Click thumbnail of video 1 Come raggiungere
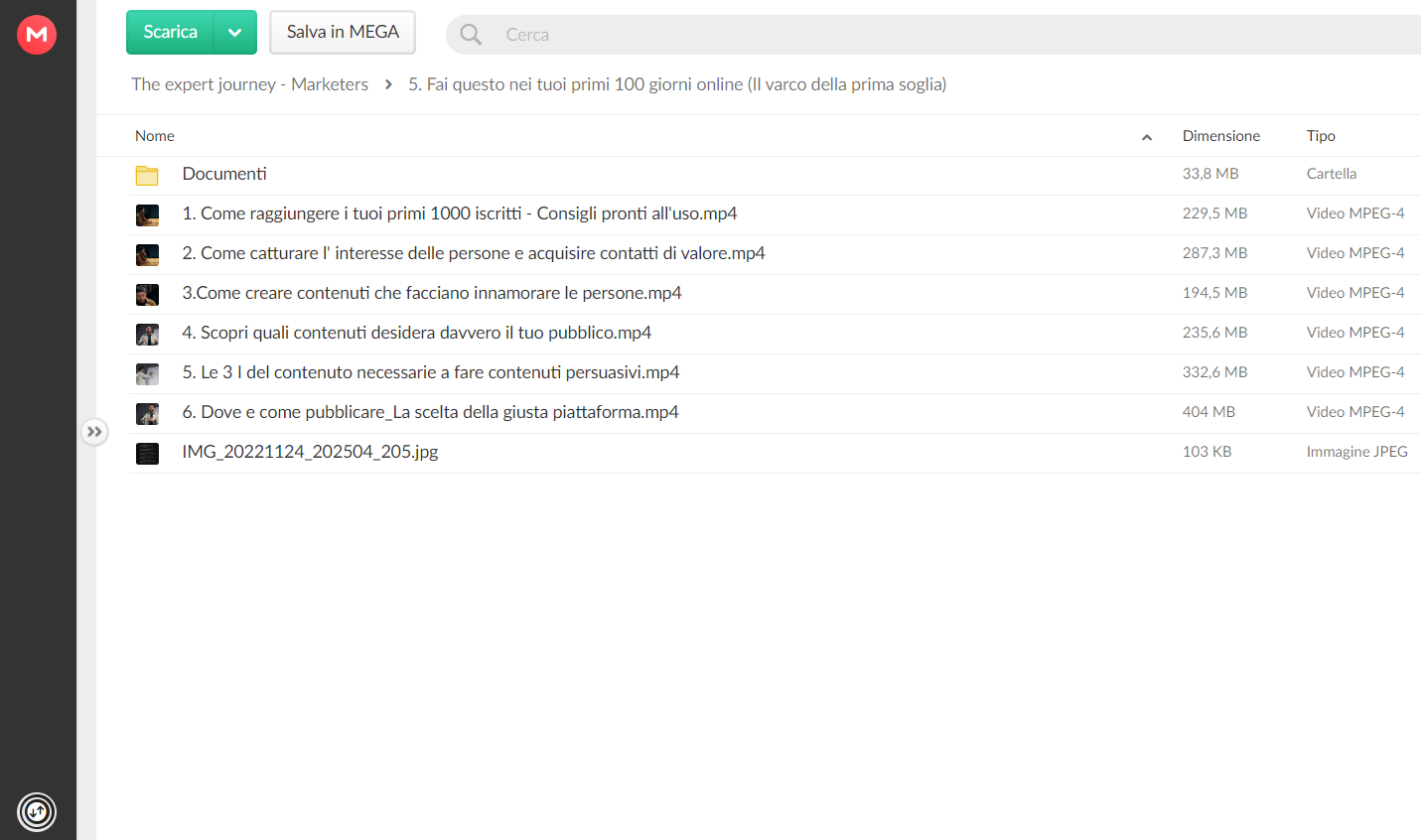This screenshot has height=840, width=1421. pyautogui.click(x=147, y=215)
